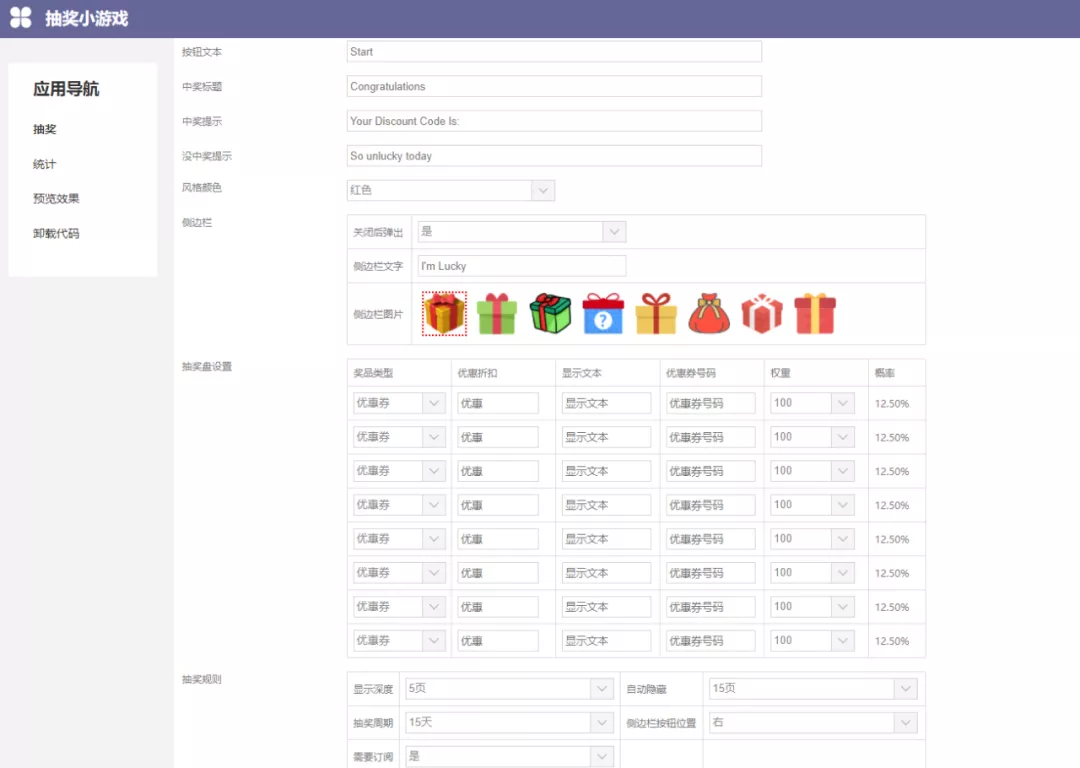Select the last red double gift image

point(815,313)
